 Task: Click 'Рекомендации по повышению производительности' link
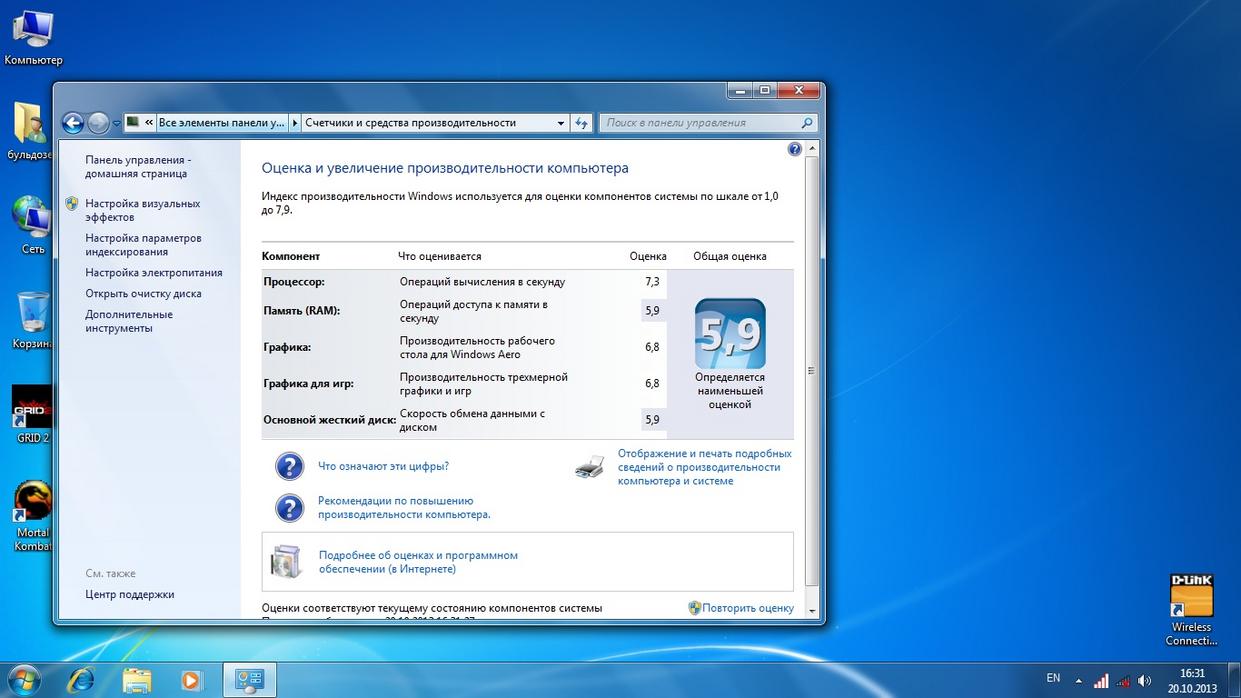pyautogui.click(x=404, y=508)
